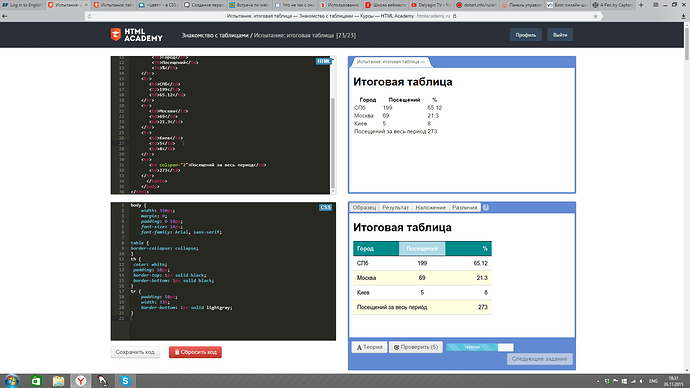Reset the code with Сбросить код
This screenshot has height=388, width=690.
point(195,352)
